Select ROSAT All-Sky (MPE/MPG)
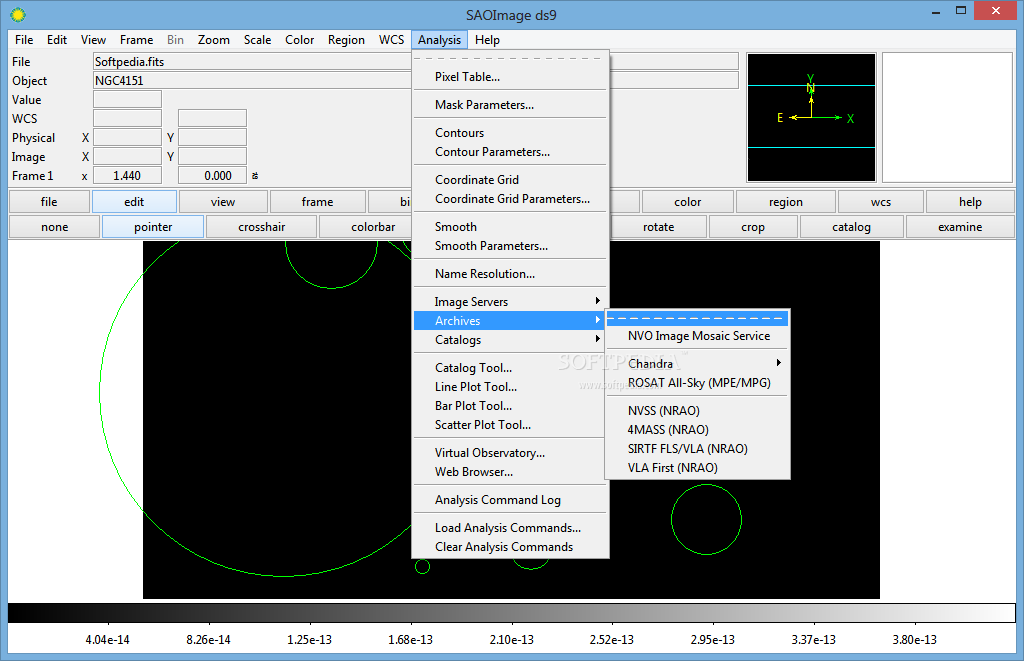This screenshot has width=1024, height=661. pyautogui.click(x=697, y=383)
